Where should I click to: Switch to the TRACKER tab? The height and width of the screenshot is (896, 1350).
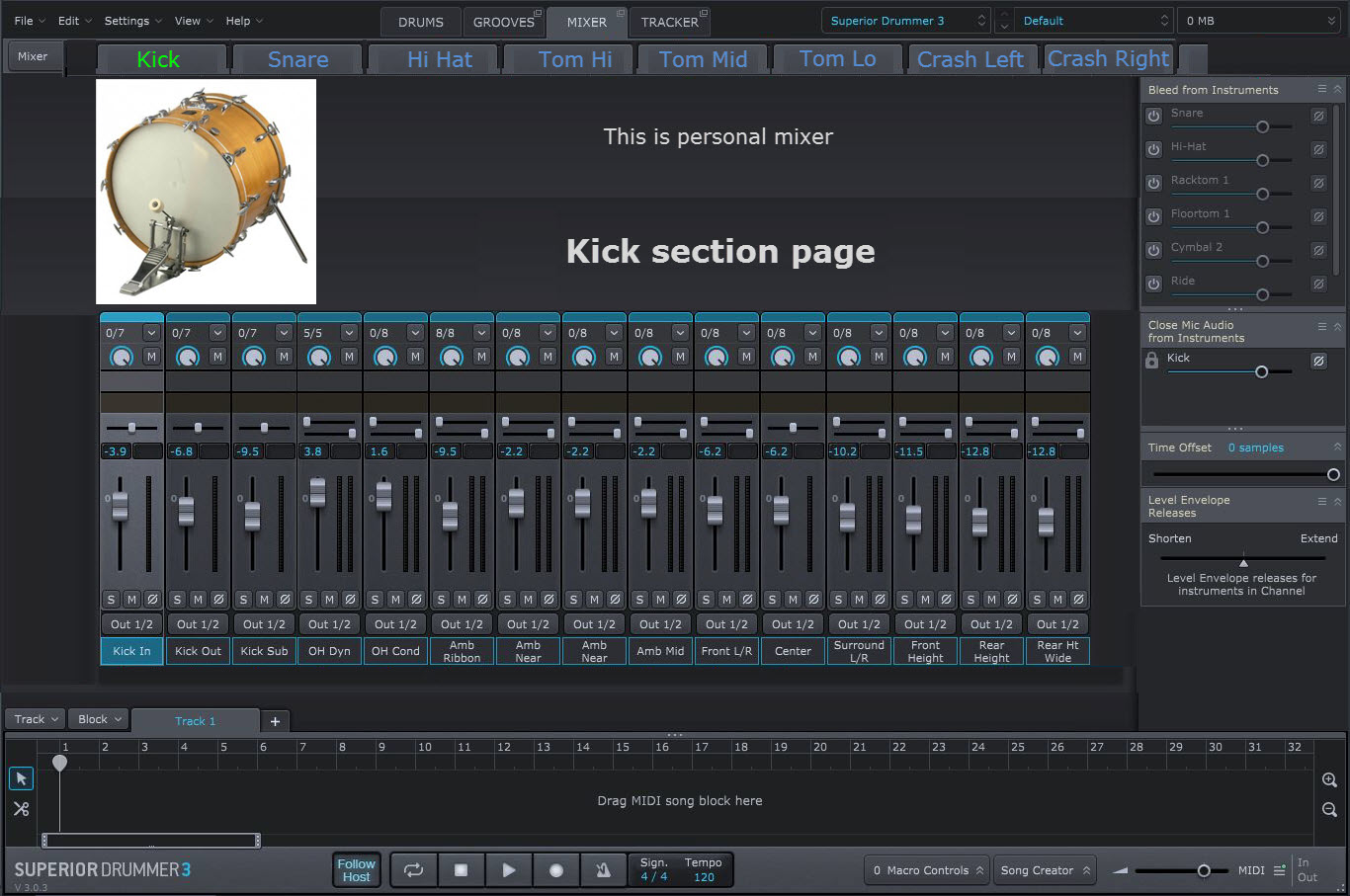669,22
